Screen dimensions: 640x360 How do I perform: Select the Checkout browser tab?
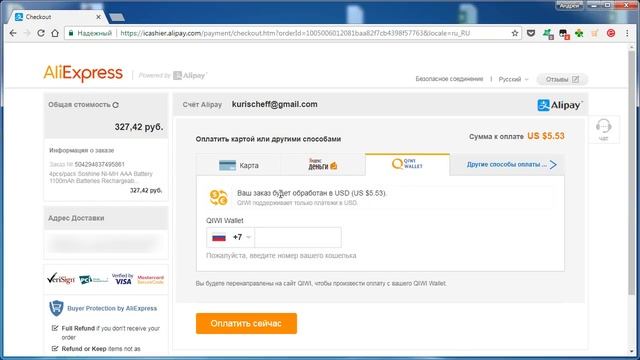point(57,17)
